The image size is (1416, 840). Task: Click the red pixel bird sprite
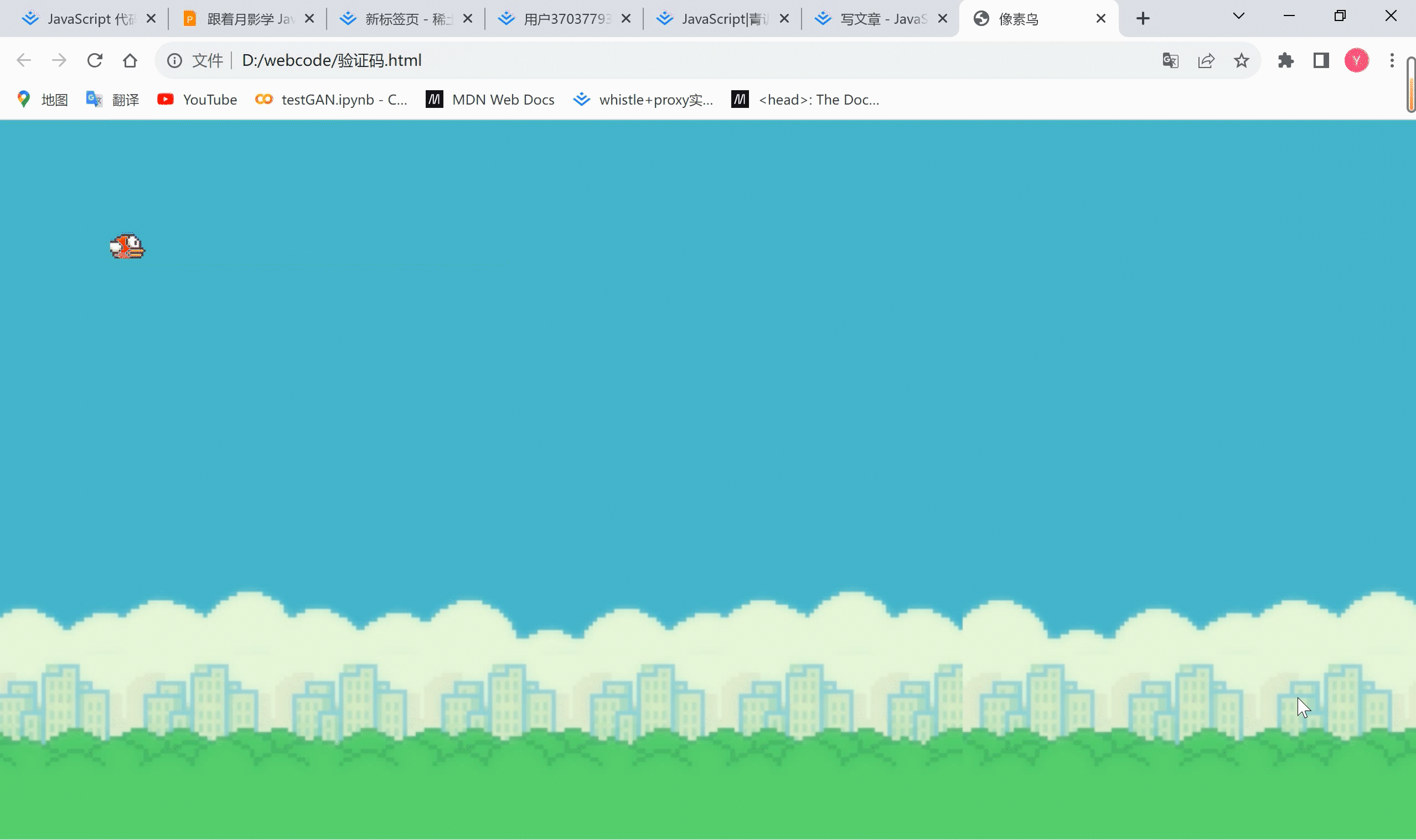(127, 247)
